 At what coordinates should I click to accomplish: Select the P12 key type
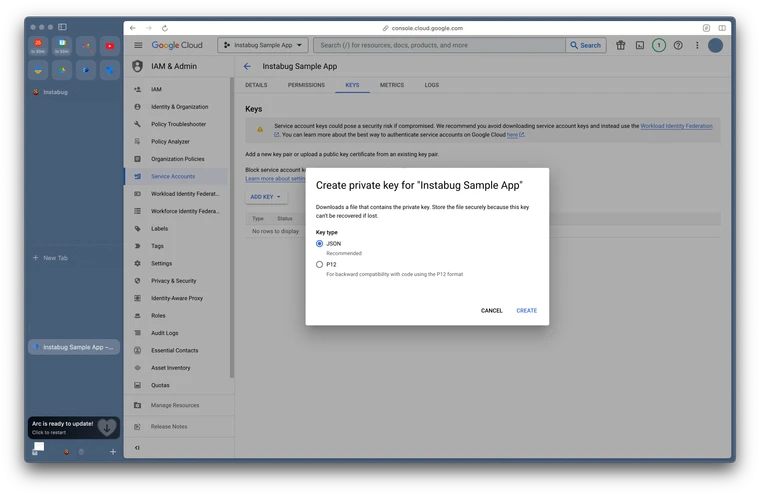pyautogui.click(x=320, y=265)
